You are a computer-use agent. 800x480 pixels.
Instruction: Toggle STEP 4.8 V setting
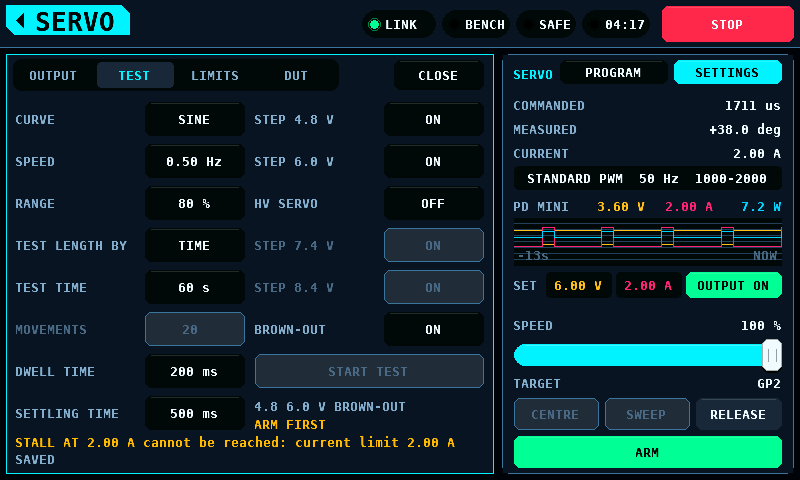[x=434, y=119]
